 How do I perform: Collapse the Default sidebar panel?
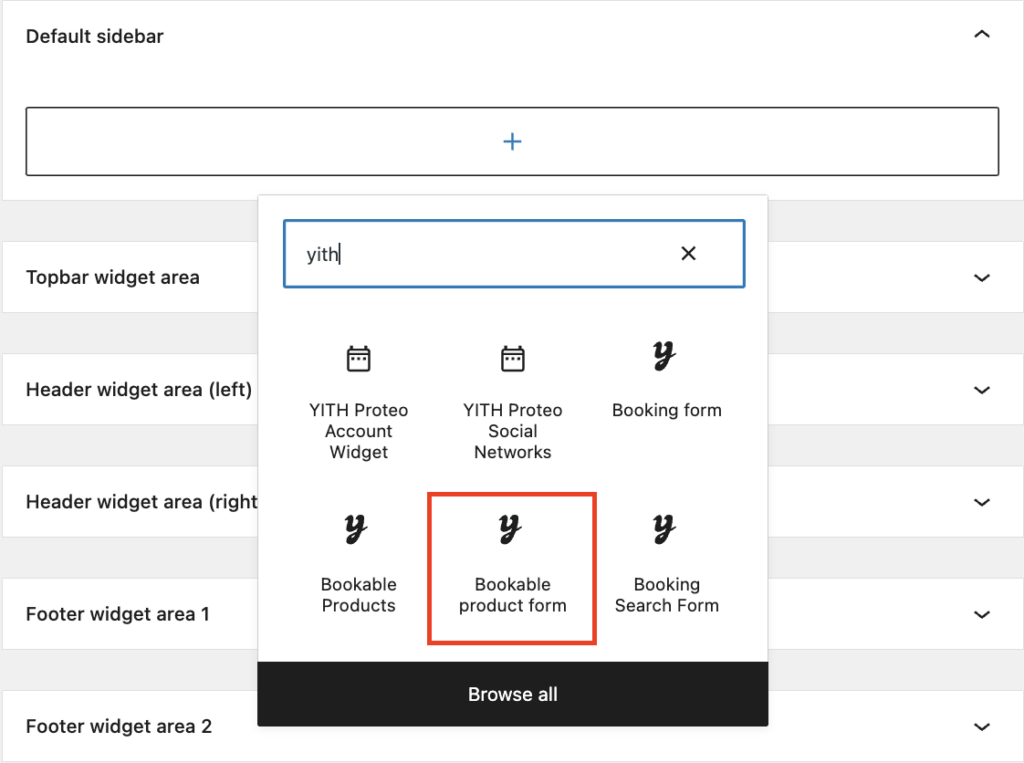point(982,35)
